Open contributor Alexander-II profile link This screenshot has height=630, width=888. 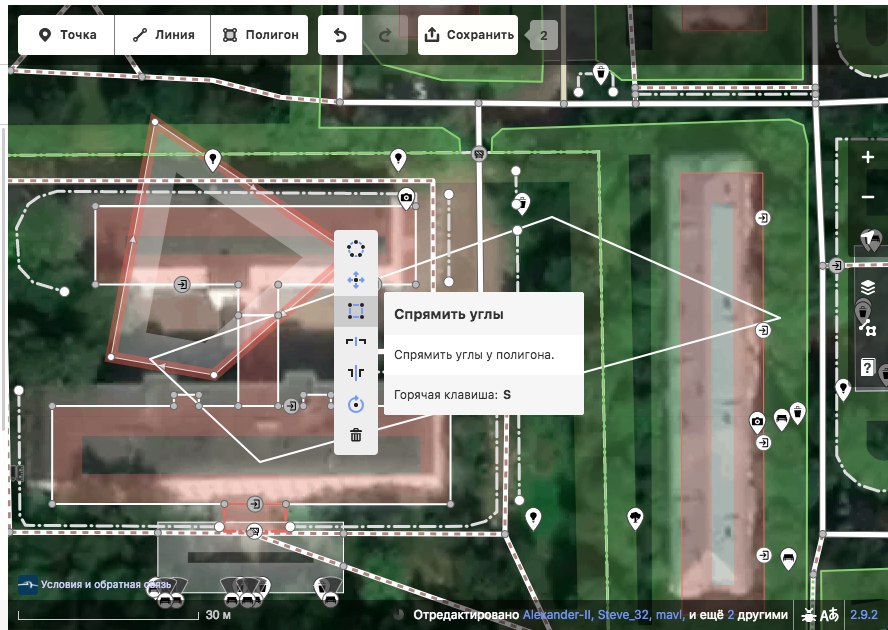[x=557, y=615]
